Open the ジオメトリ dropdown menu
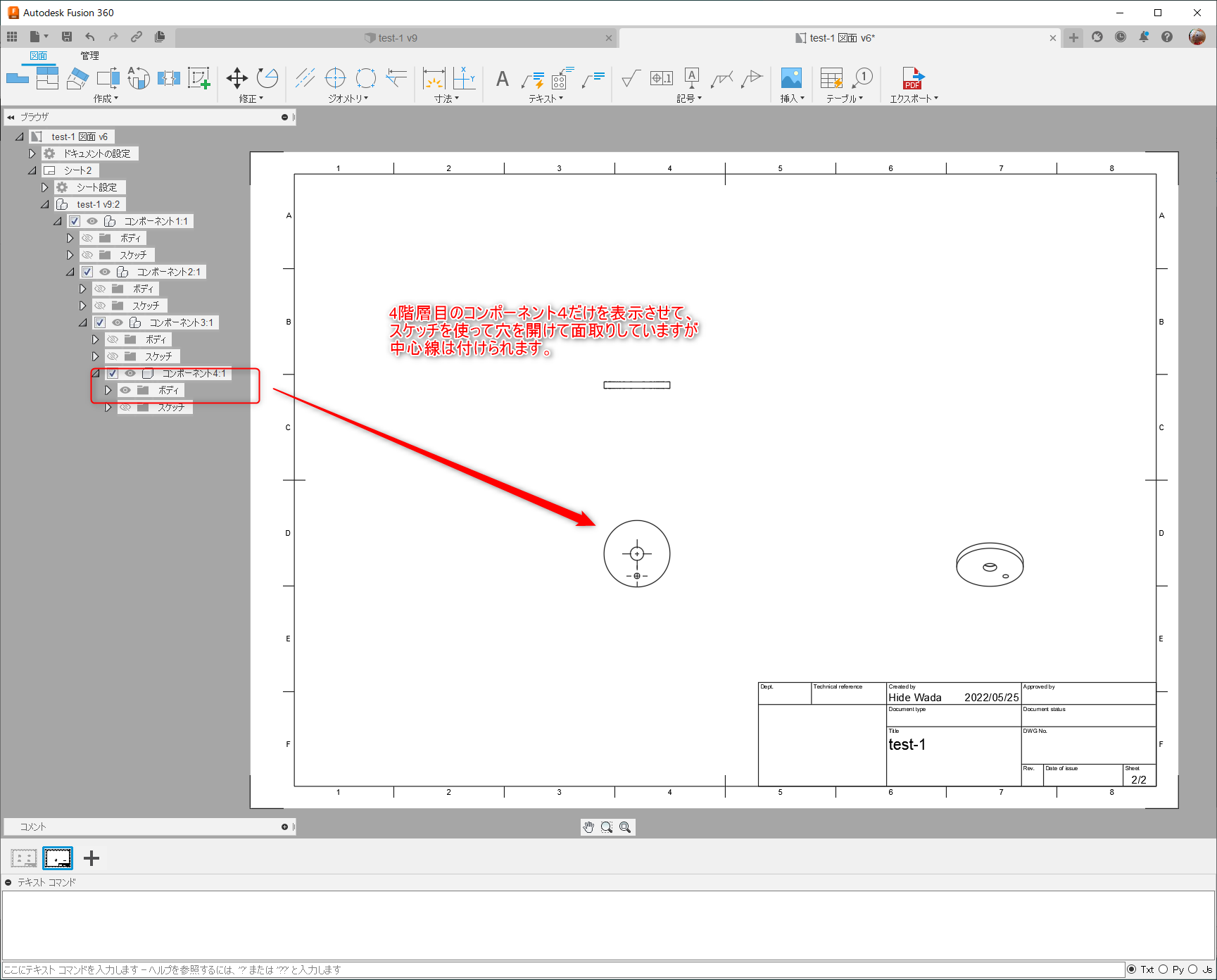 [348, 99]
